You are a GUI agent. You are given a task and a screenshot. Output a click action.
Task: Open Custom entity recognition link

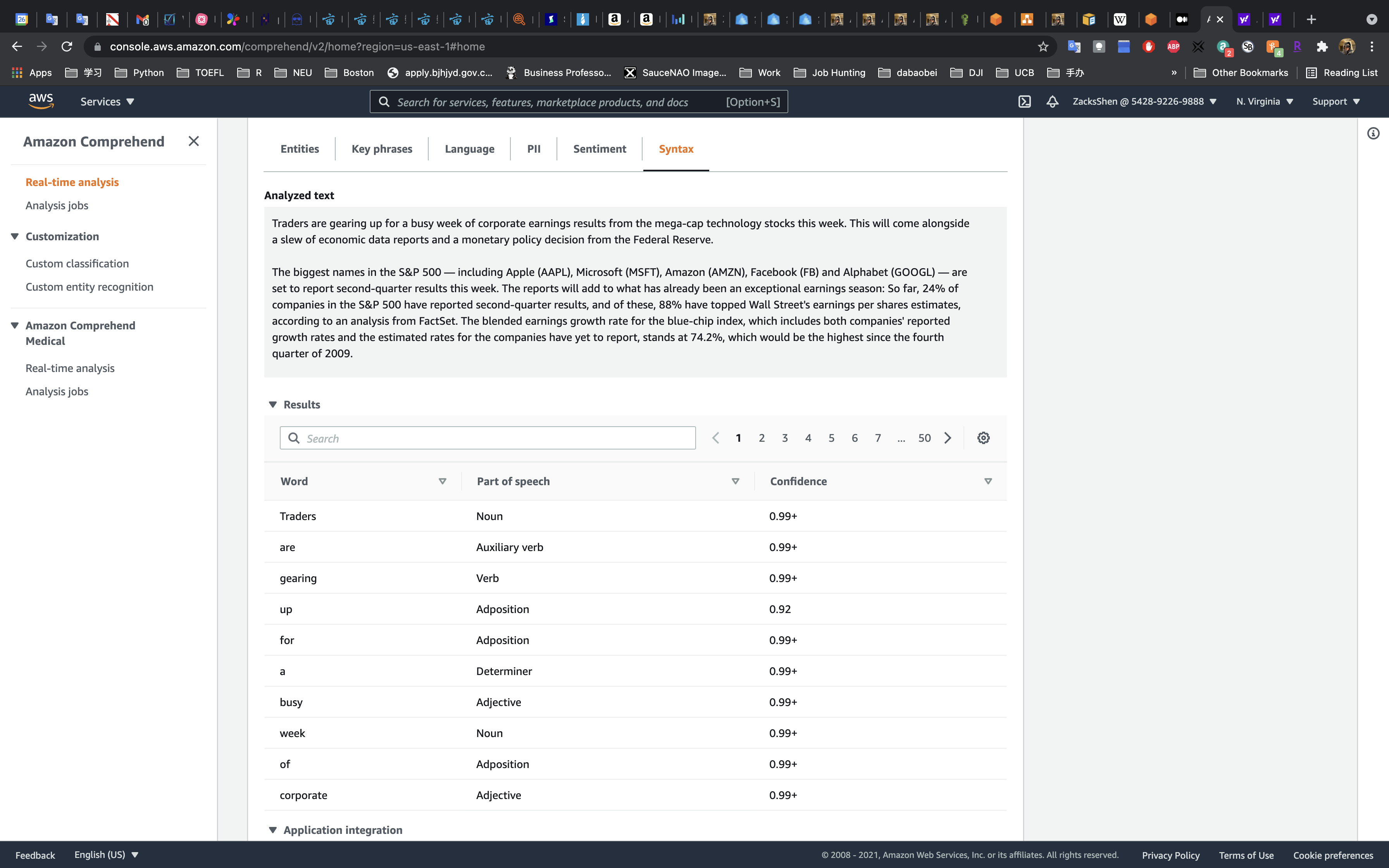point(90,287)
